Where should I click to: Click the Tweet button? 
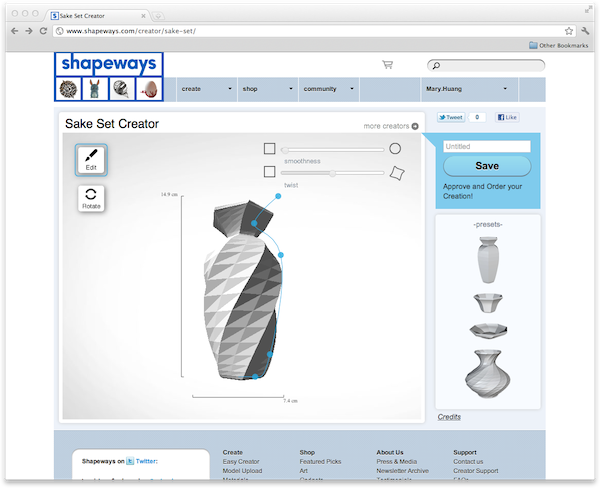coord(451,118)
